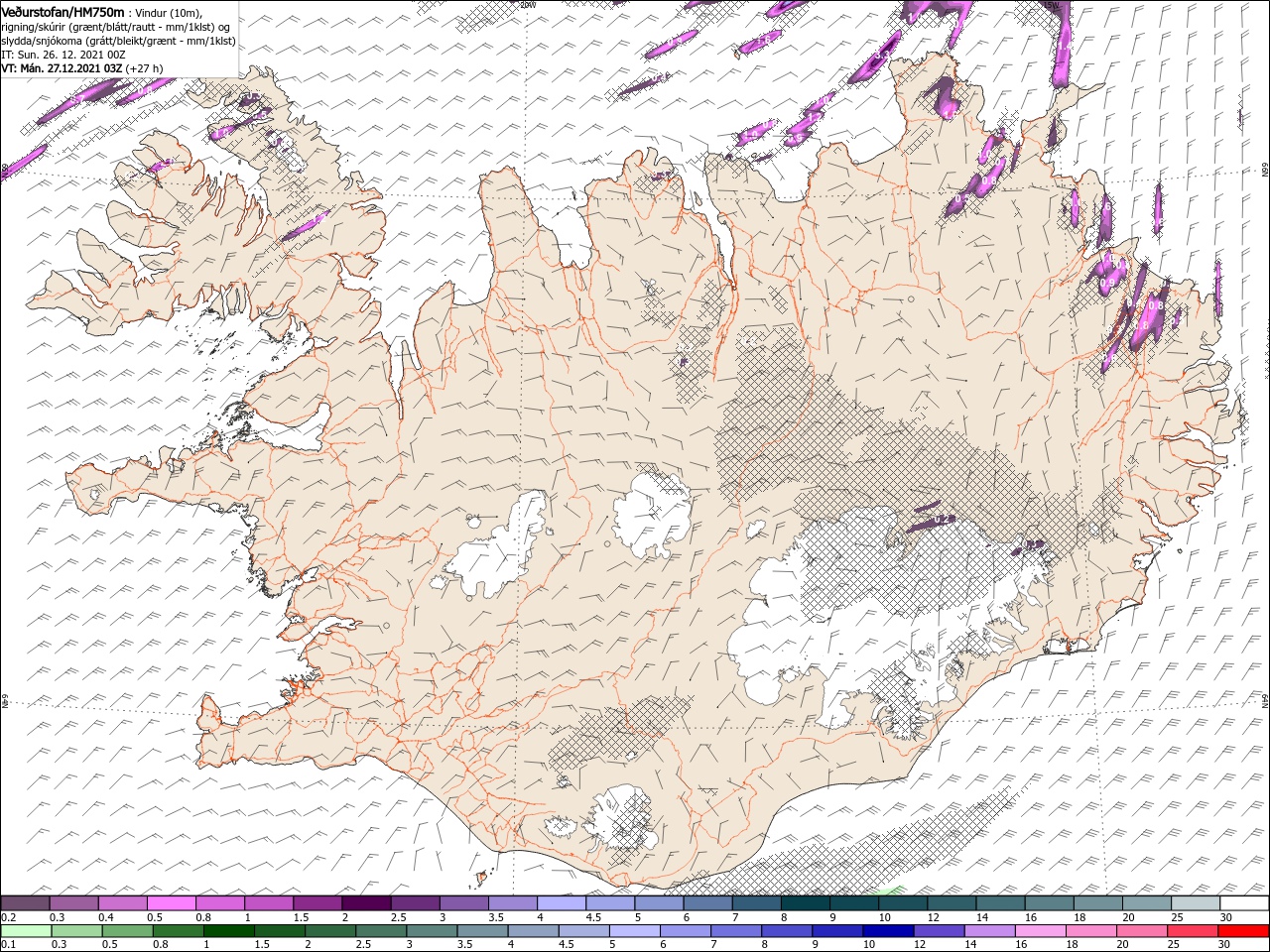Click the '0.2' label under the upper legend row
This screenshot has height=952, width=1270.
tap(8, 917)
